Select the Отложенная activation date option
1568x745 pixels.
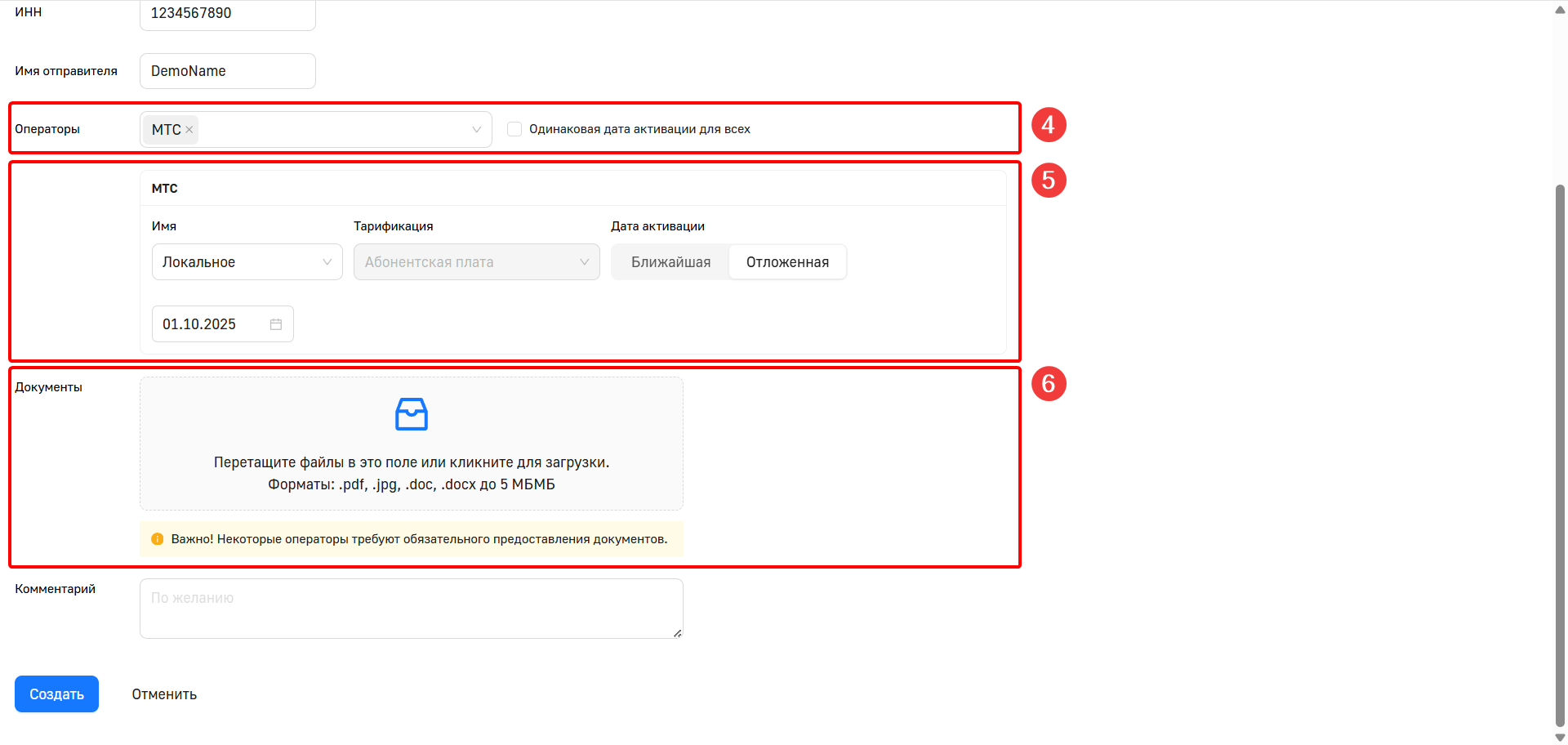pyautogui.click(x=787, y=262)
